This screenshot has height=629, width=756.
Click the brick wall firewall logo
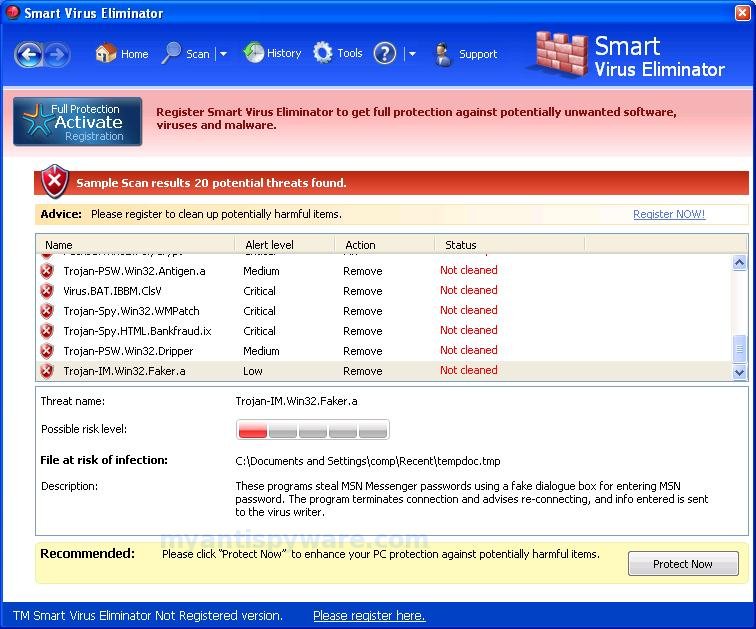tap(561, 54)
